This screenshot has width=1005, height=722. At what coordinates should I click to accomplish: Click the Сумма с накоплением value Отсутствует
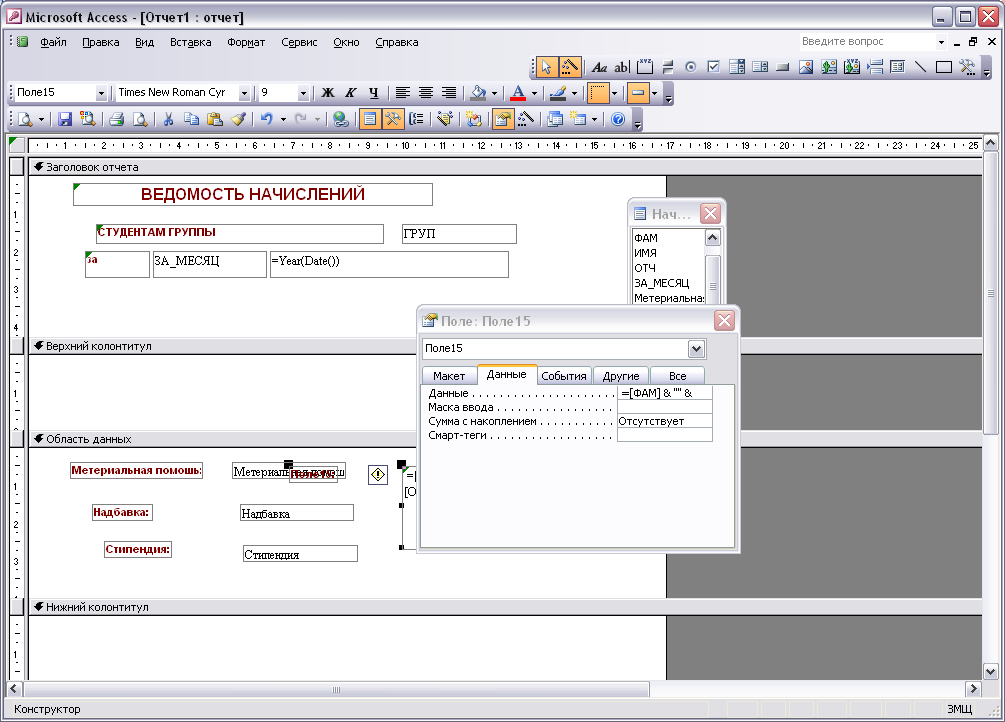665,421
